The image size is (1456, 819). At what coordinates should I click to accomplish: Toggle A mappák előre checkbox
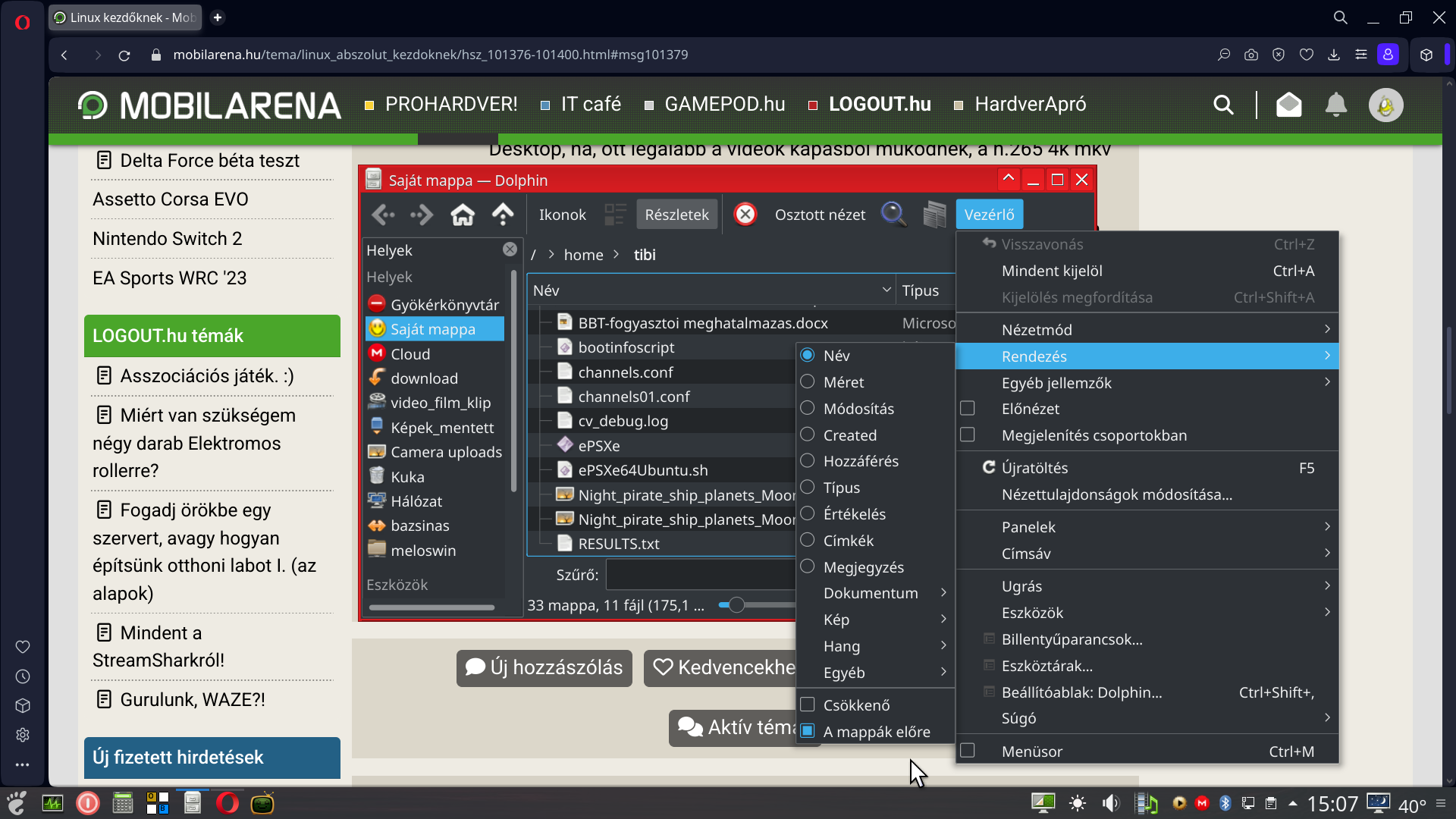tap(808, 732)
